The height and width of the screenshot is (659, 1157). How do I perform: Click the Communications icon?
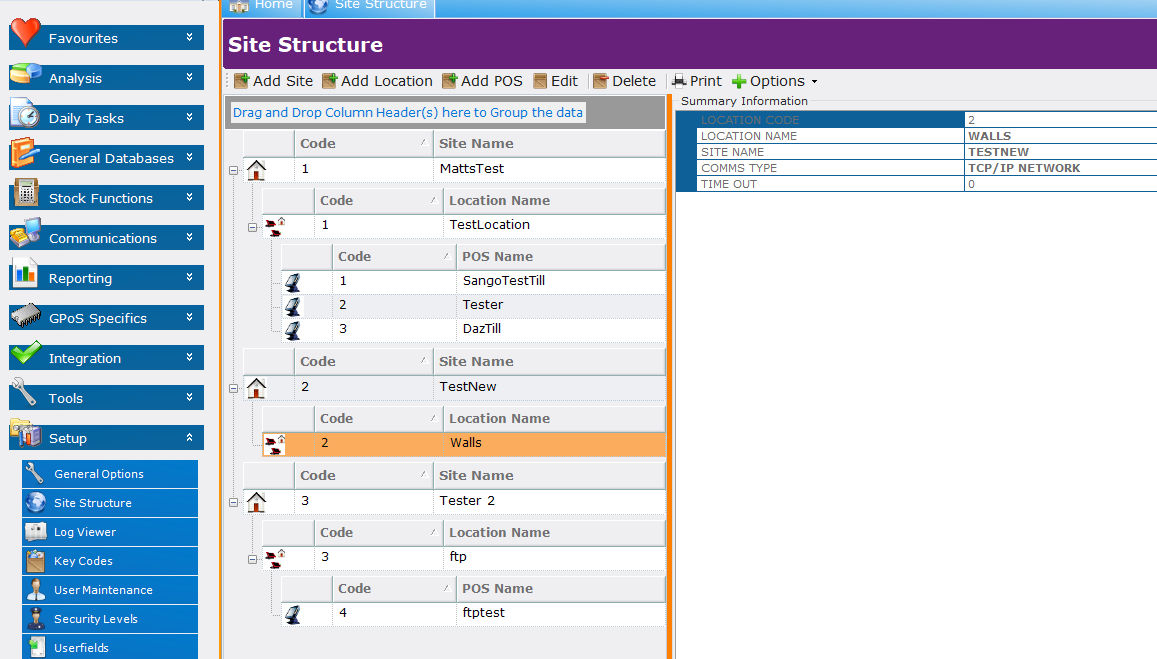pyautogui.click(x=25, y=232)
